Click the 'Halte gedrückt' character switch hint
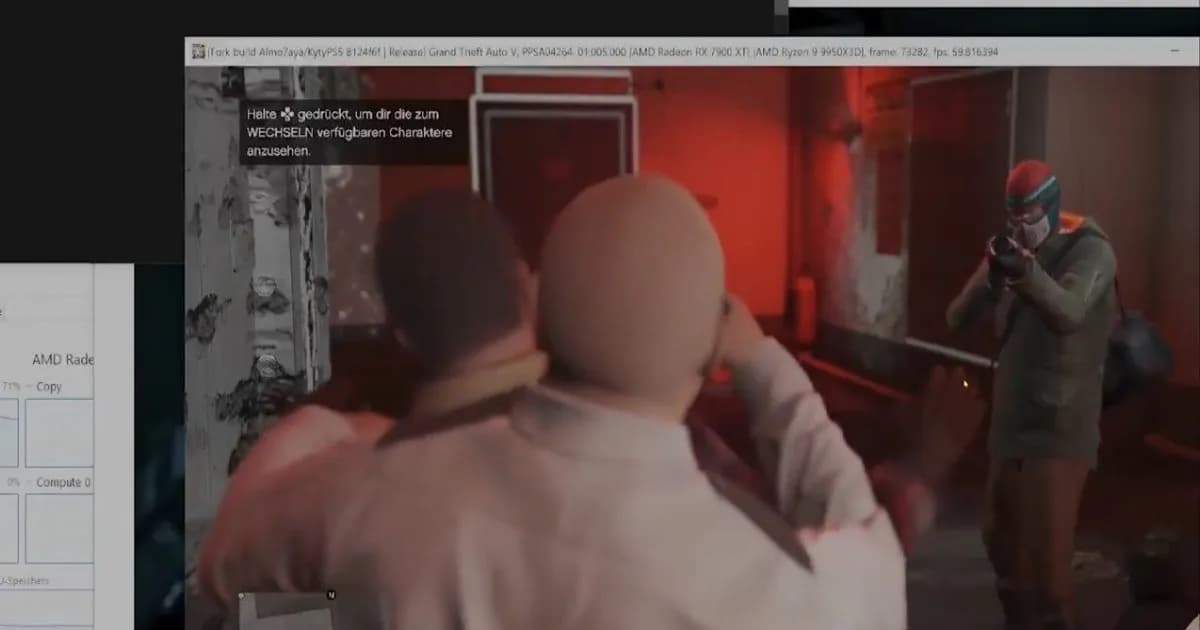 point(355,132)
